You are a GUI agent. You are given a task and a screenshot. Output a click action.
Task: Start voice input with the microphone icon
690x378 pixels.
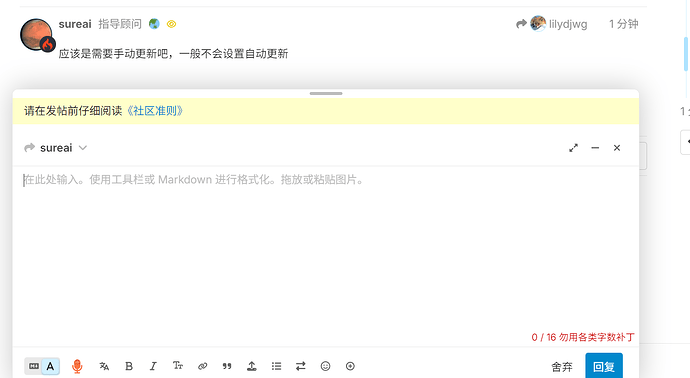tap(77, 366)
